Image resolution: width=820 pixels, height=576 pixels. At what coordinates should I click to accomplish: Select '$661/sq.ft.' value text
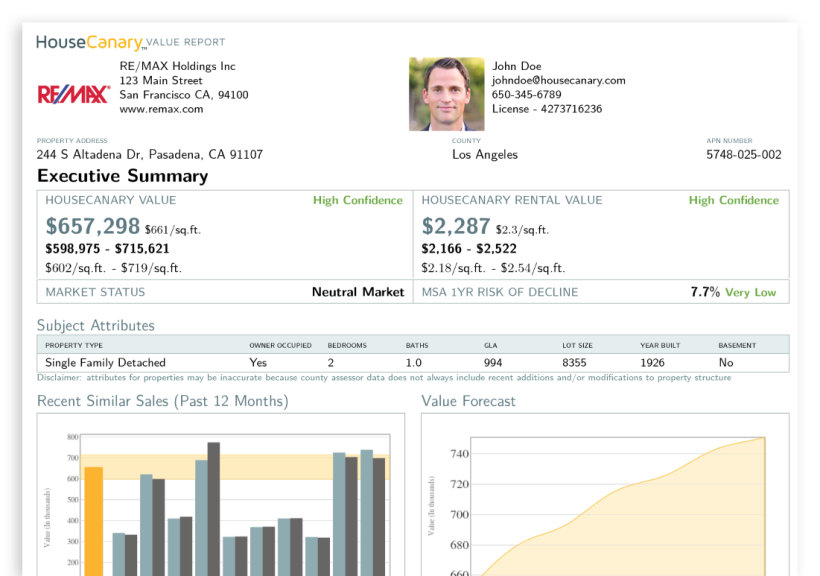[173, 230]
